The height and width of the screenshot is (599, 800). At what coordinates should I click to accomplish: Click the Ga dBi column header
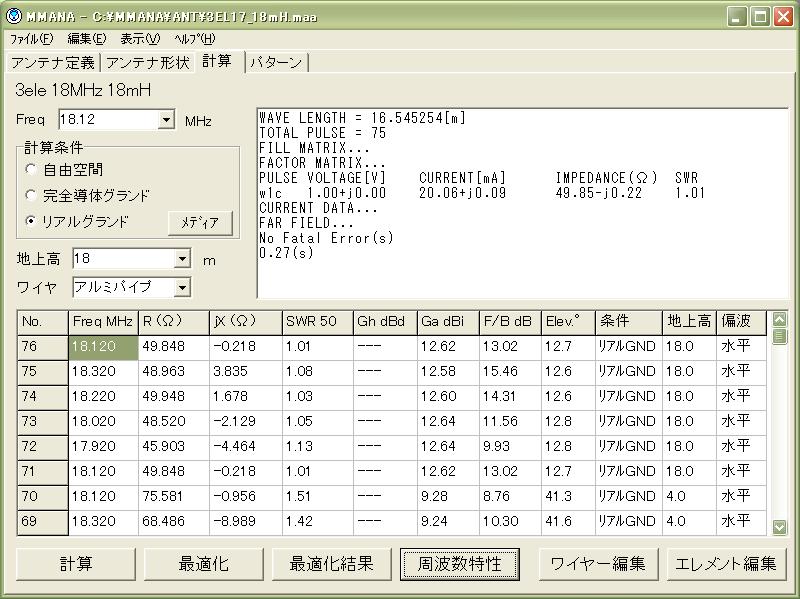point(448,322)
